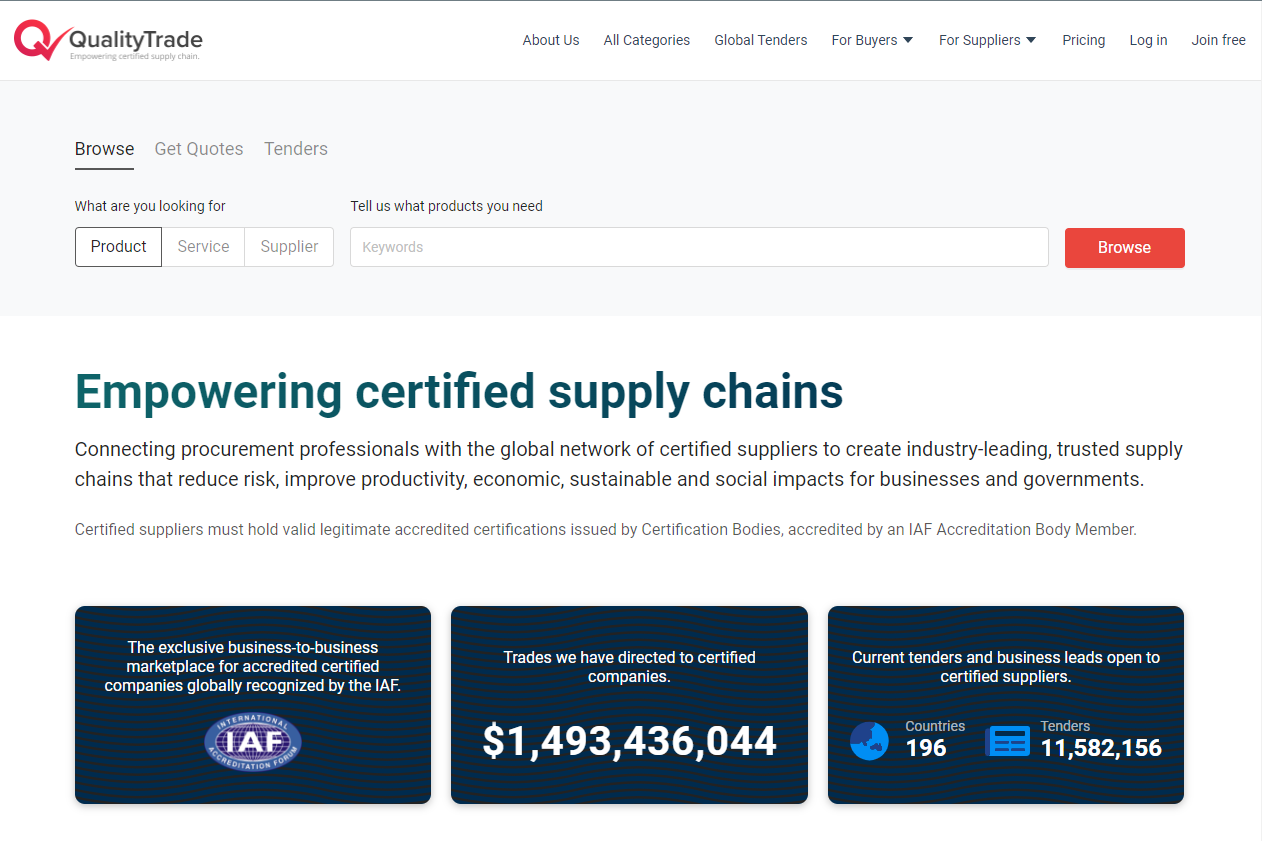The width and height of the screenshot is (1262, 841).
Task: Open the About Us page
Action: click(551, 40)
